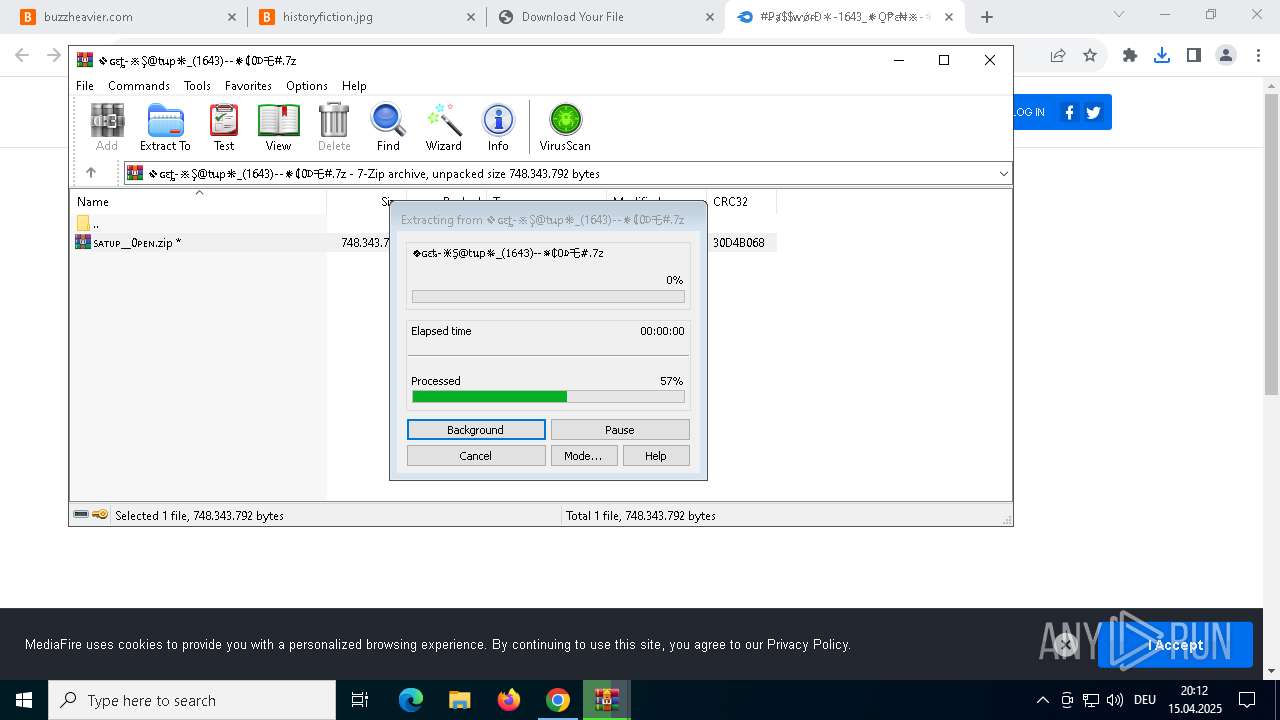The height and width of the screenshot is (720, 1280).
Task: Click the WinRAR title bar app icon
Action: pos(85,60)
